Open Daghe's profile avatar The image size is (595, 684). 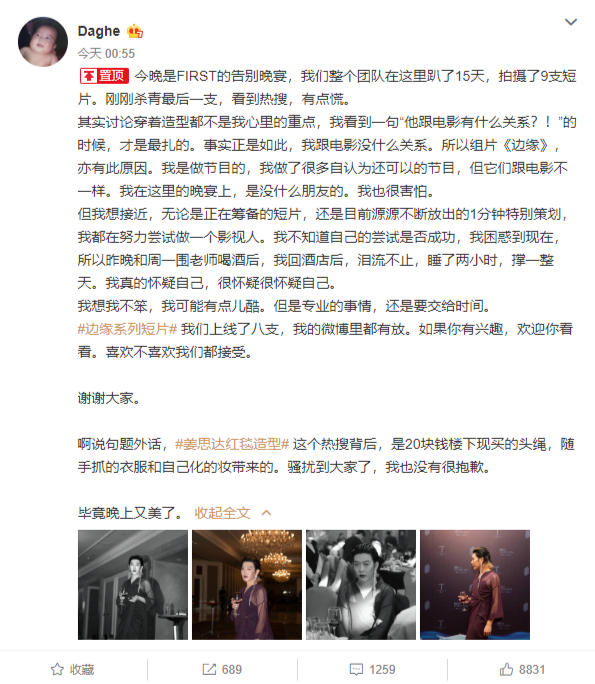click(43, 42)
